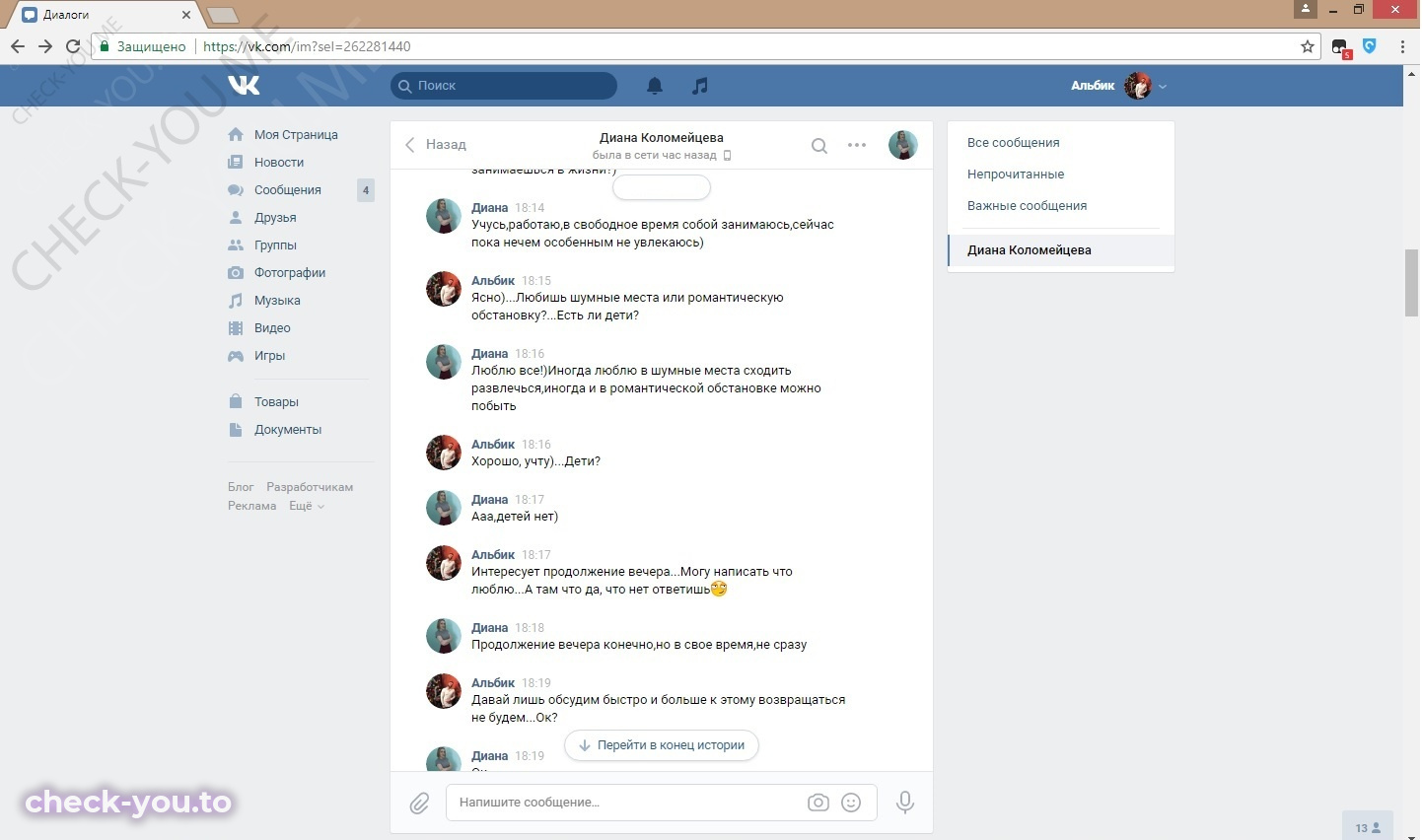Image resolution: width=1422 pixels, height=840 pixels.
Task: Go back in browser history
Action: (18, 46)
